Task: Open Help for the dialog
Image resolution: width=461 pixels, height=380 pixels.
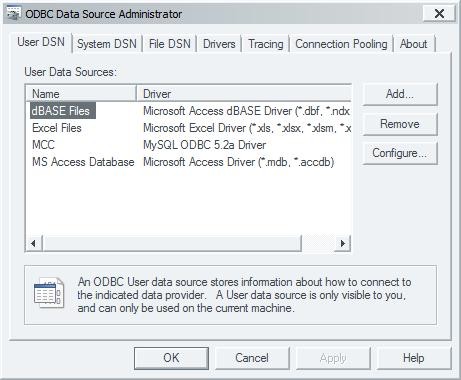Action: point(414,358)
